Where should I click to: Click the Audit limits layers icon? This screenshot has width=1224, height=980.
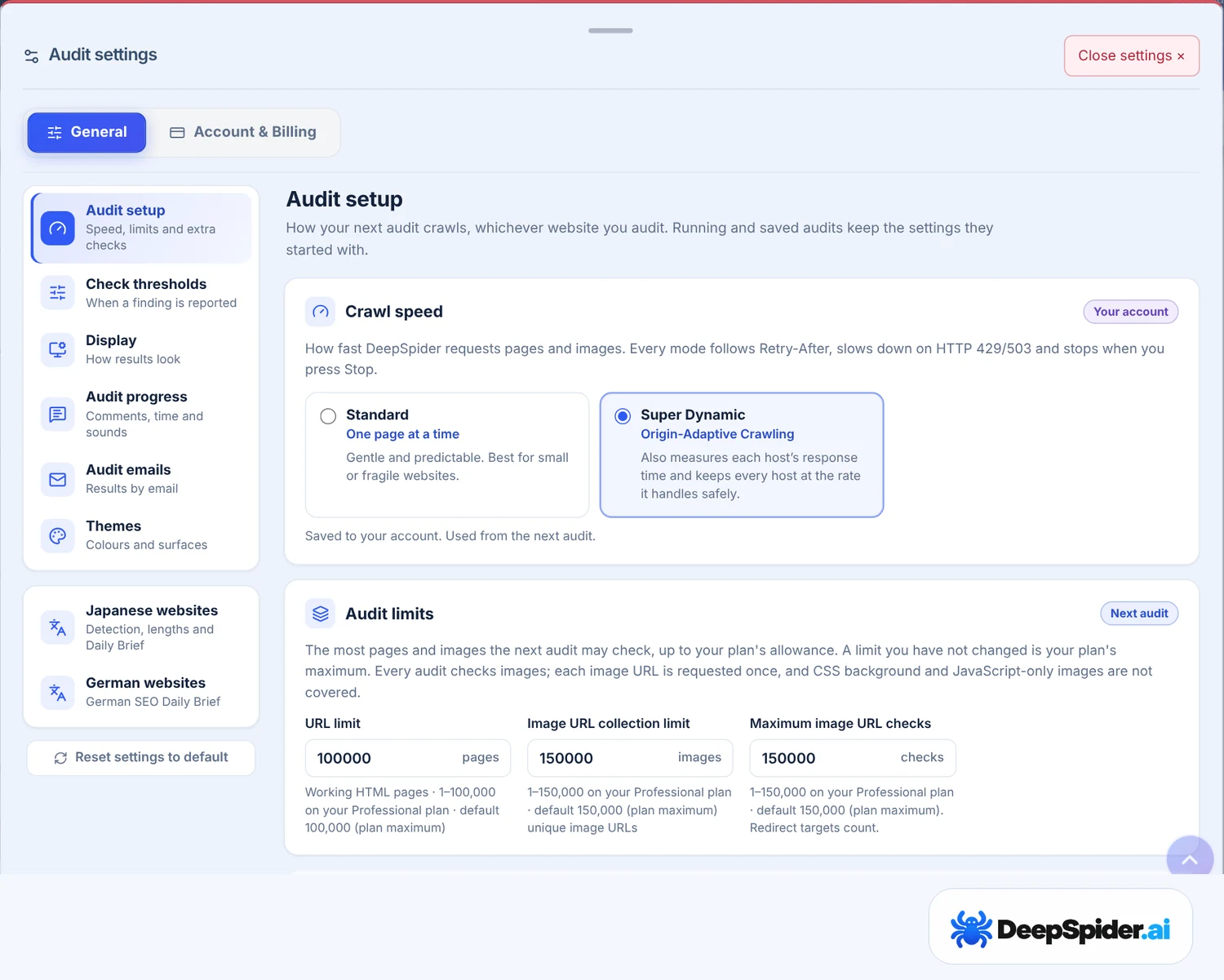point(320,614)
